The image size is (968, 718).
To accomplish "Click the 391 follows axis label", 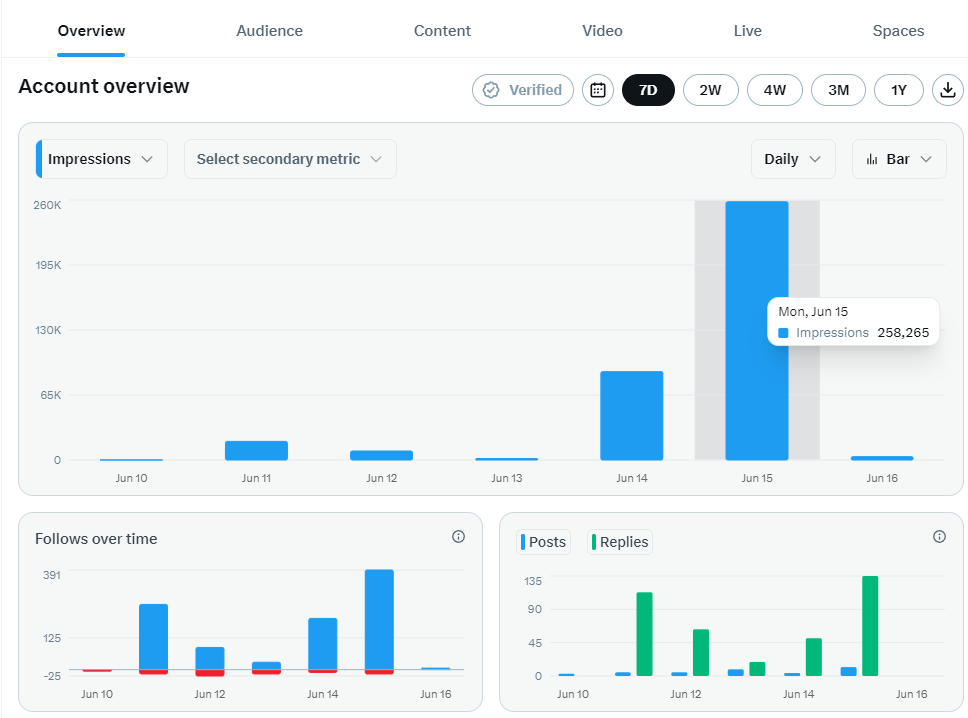I will [52, 575].
